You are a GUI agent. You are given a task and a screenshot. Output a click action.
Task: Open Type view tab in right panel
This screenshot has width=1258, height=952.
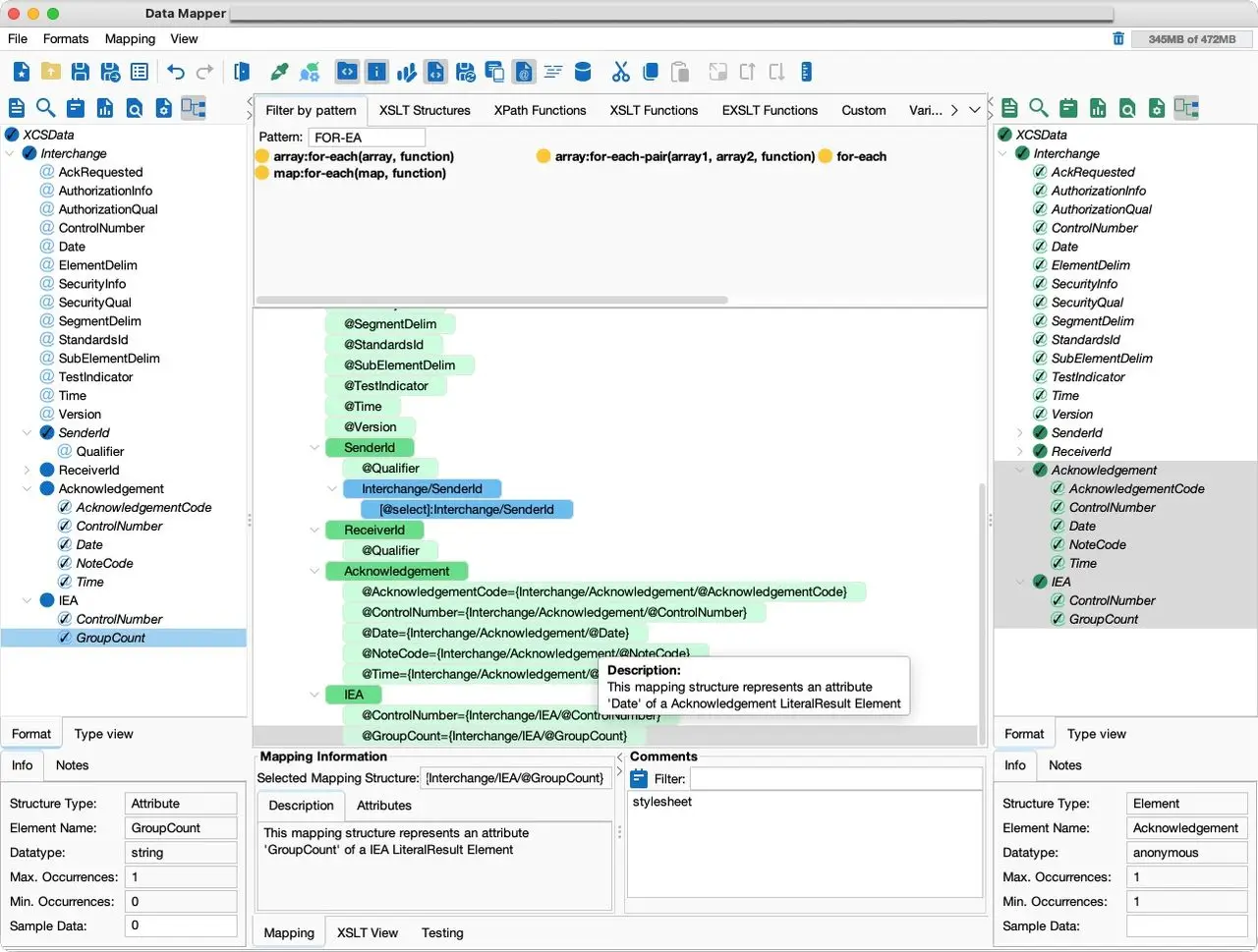[1096, 734]
